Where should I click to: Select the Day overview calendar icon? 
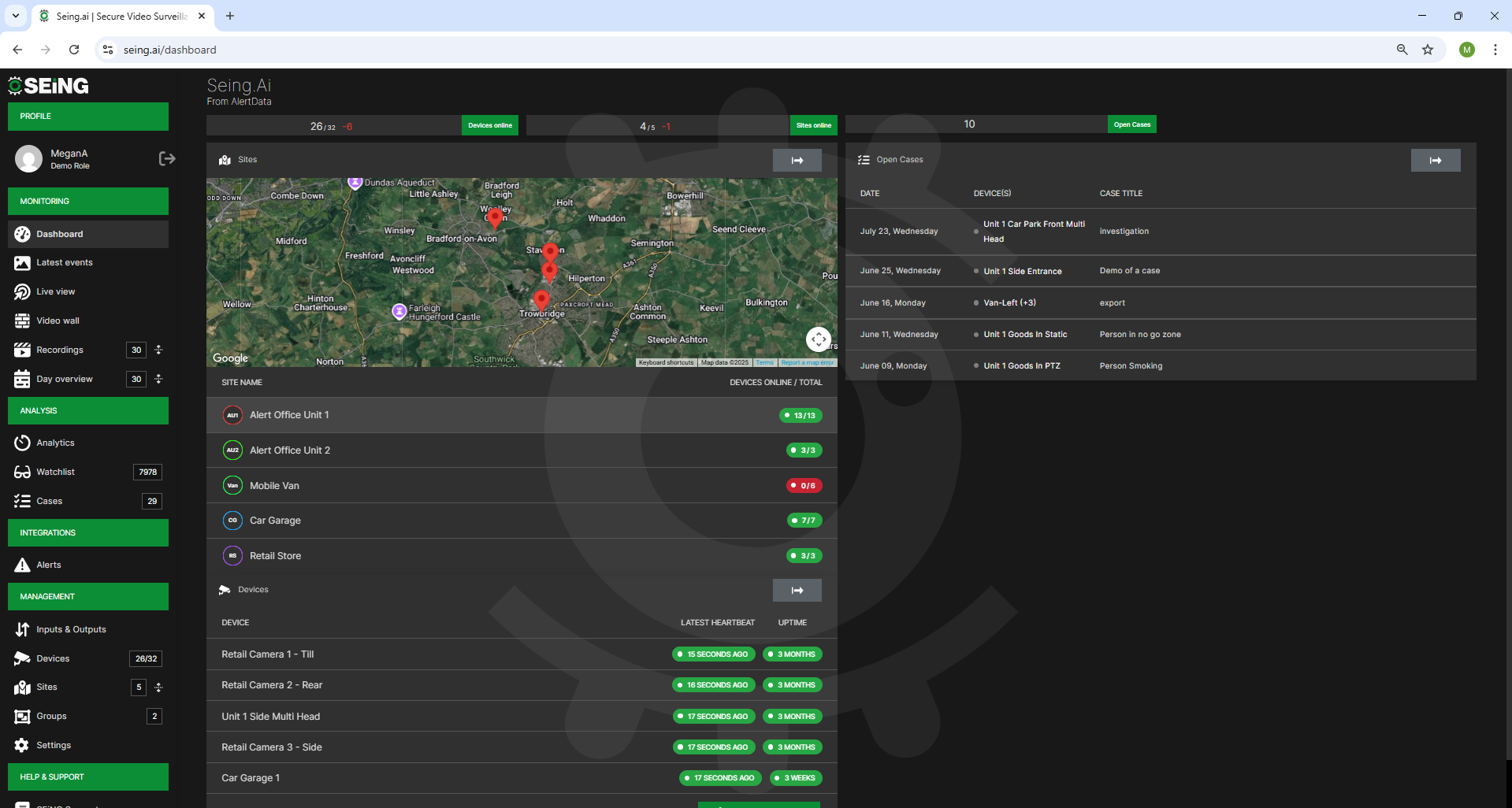(24, 379)
